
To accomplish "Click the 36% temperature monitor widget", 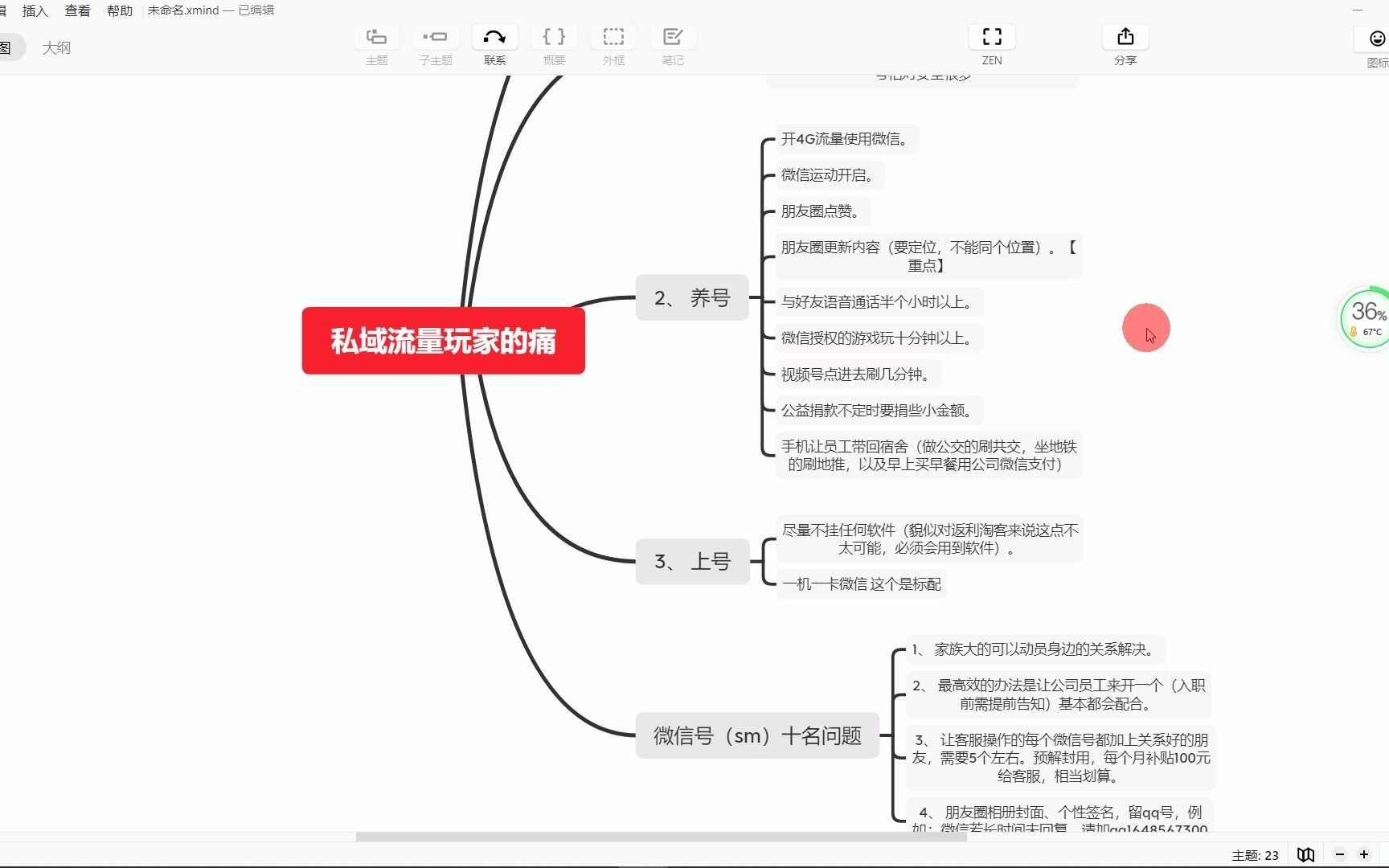I will (1366, 318).
